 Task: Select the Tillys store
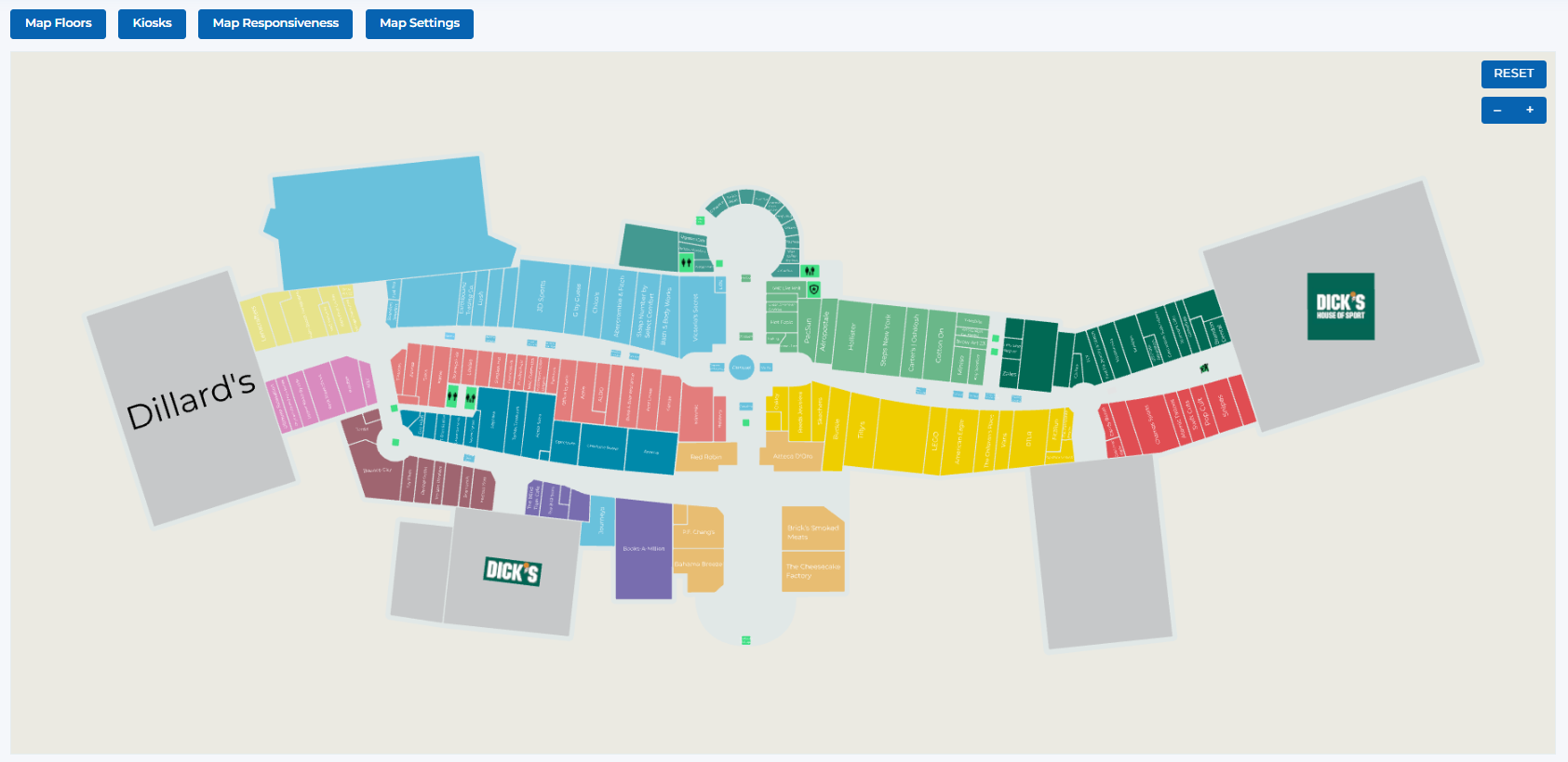click(x=862, y=430)
